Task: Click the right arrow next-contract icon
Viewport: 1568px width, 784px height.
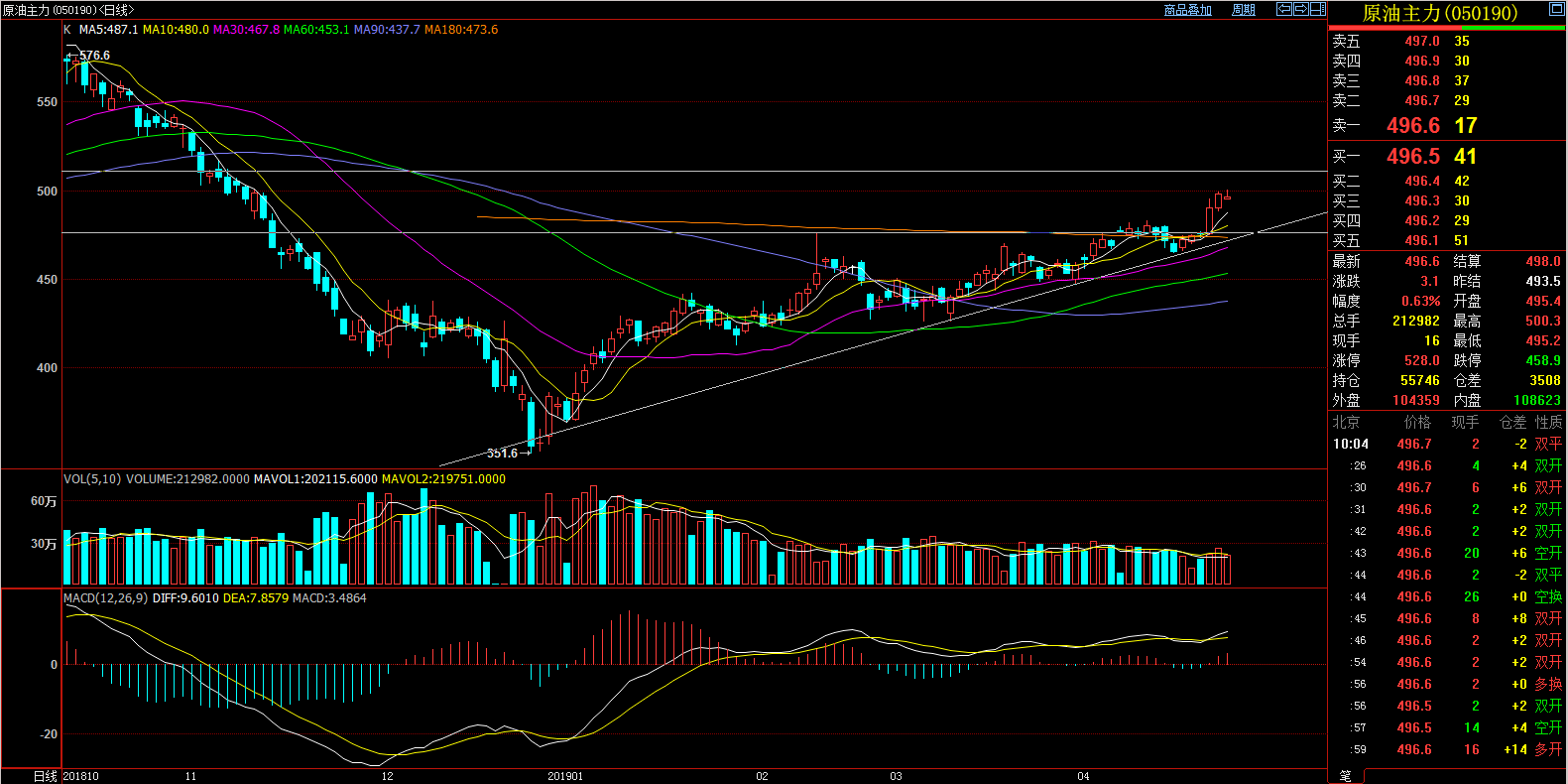Action: point(1300,9)
